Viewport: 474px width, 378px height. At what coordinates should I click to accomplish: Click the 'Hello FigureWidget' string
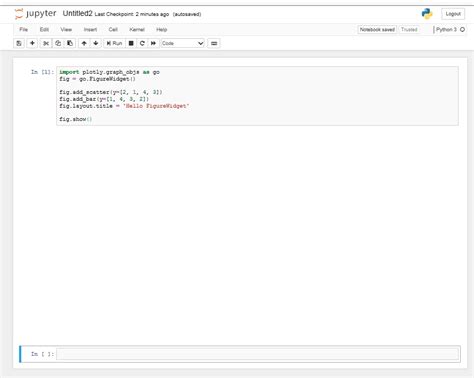coord(156,106)
